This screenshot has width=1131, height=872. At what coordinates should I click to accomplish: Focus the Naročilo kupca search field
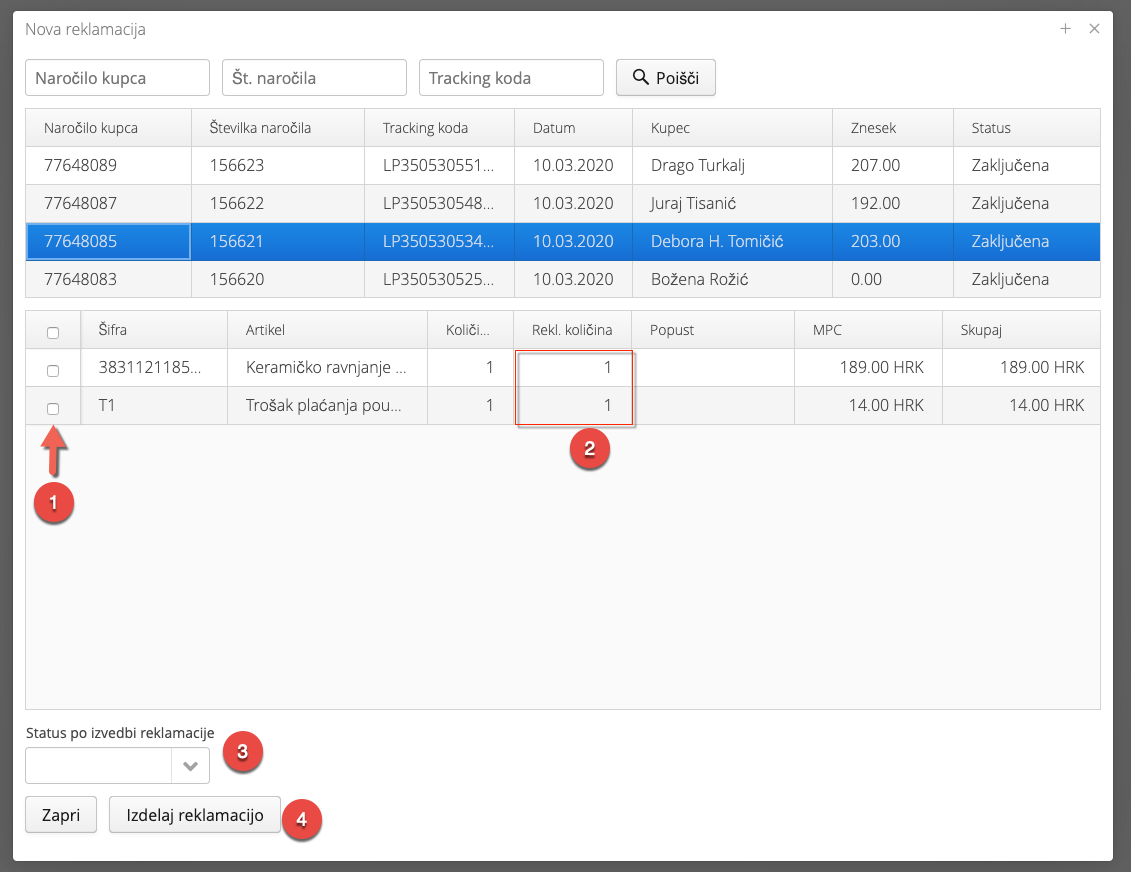point(118,78)
